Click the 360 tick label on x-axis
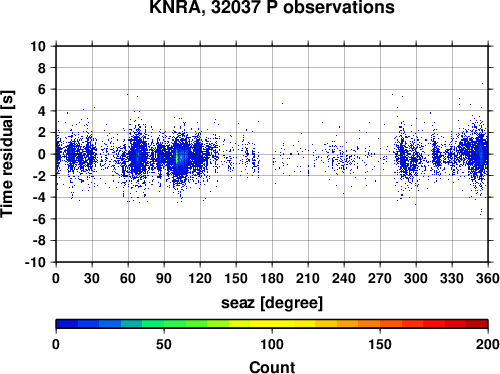This screenshot has height=374, width=500. pos(488,278)
